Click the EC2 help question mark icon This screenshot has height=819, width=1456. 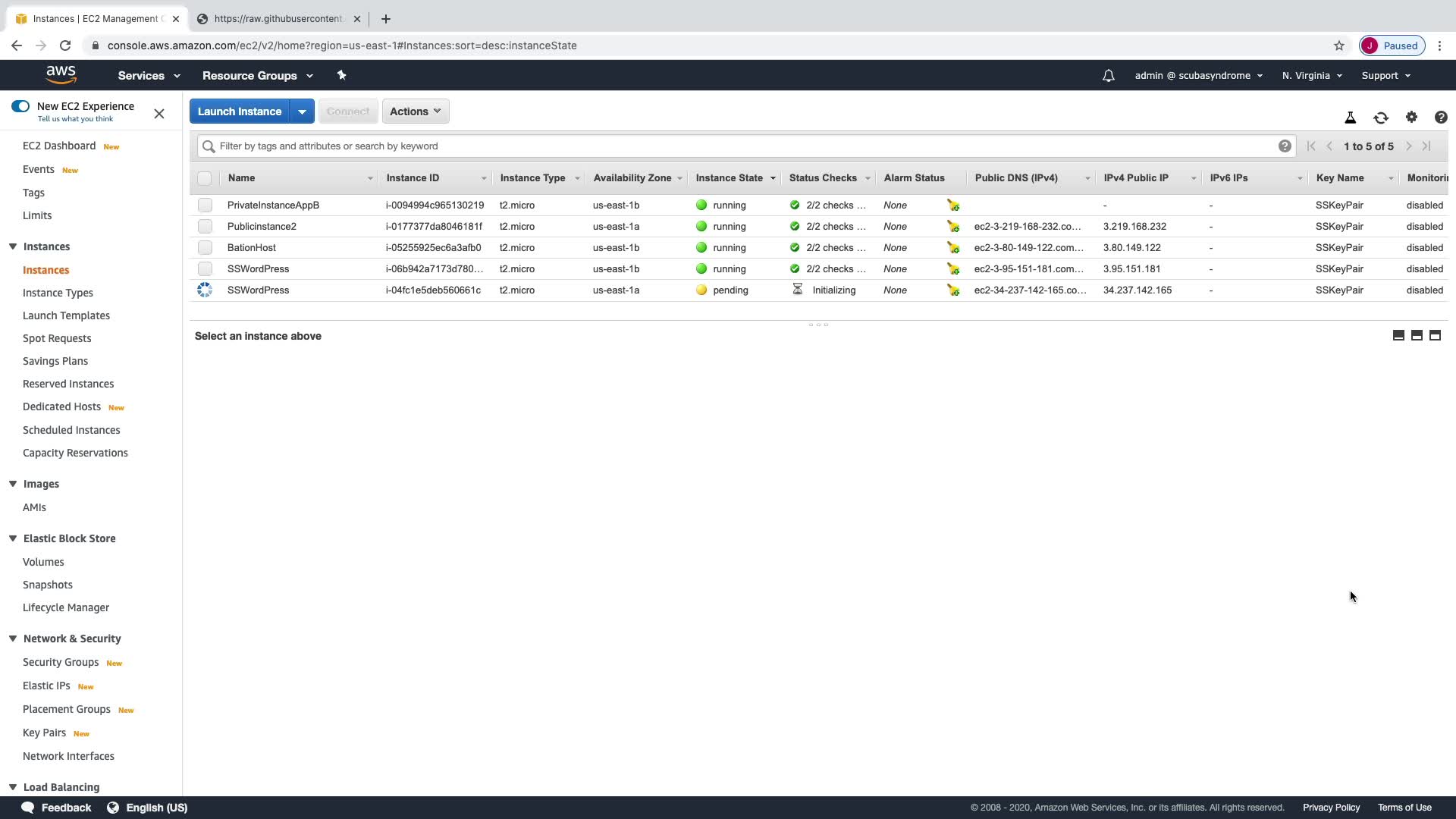1440,117
